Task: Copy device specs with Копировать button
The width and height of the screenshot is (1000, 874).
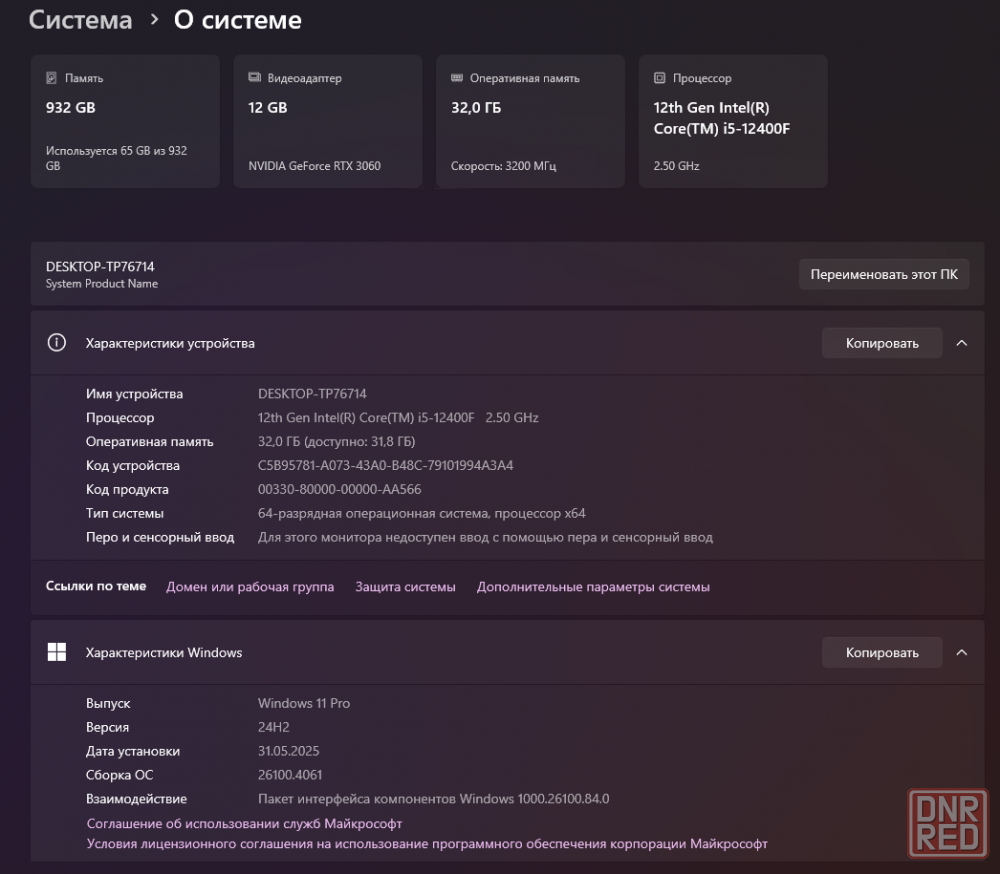Action: point(882,343)
